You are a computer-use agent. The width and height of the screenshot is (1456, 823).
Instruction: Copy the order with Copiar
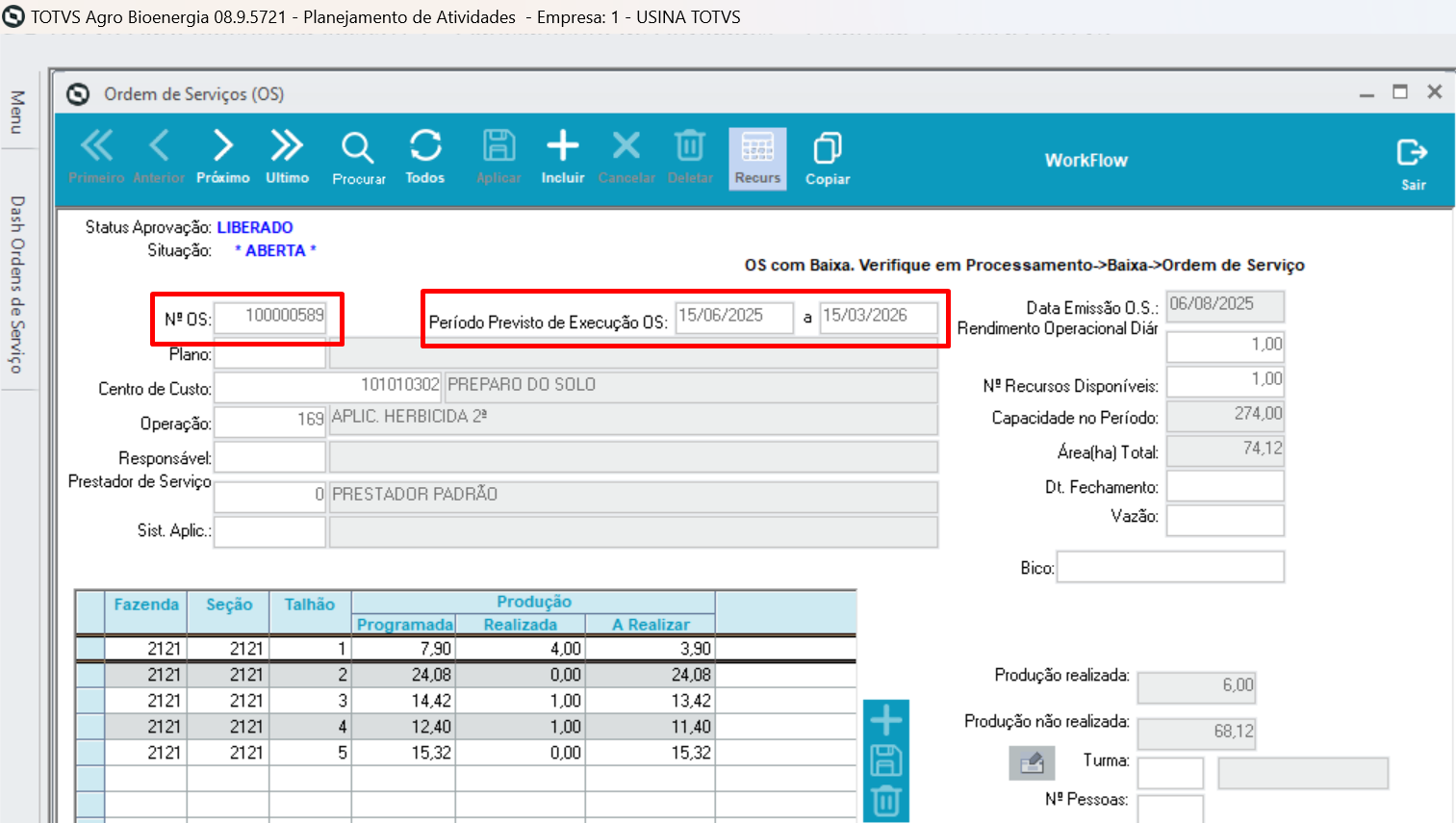[828, 158]
